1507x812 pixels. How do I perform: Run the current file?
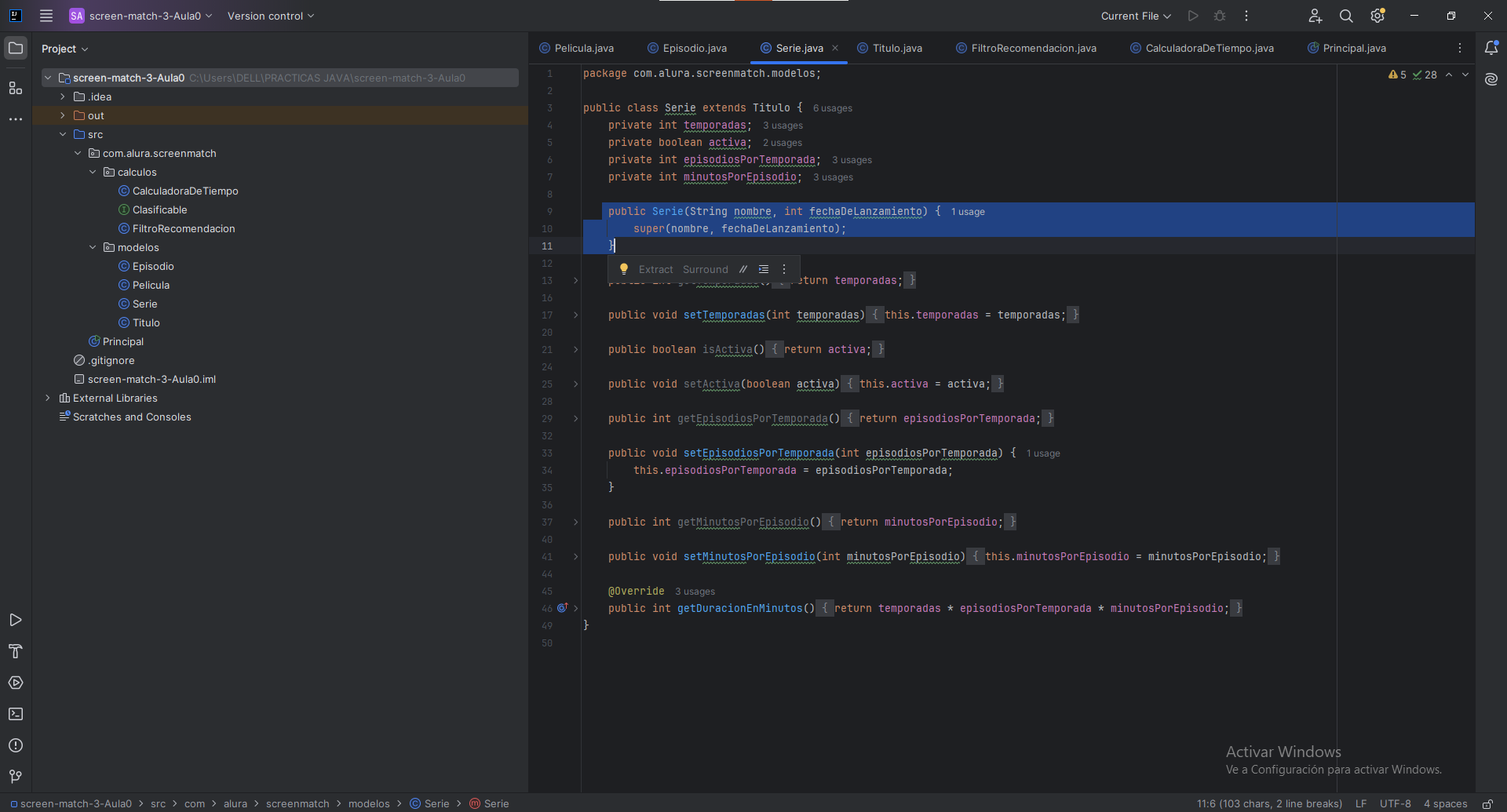(x=1193, y=16)
